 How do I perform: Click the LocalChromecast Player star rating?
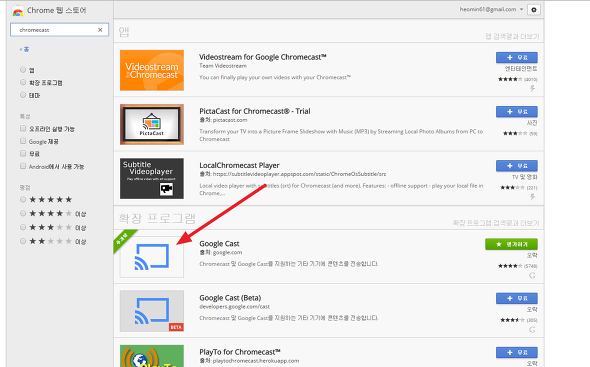pos(512,188)
